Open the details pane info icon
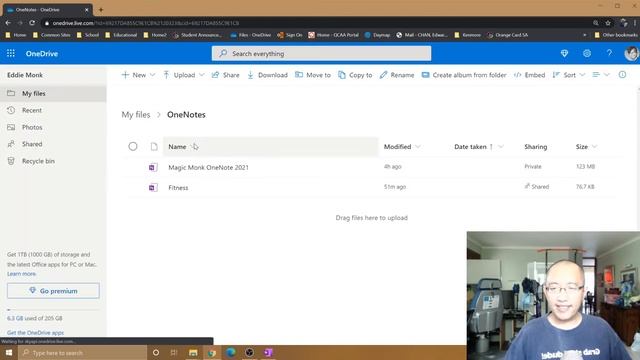640x360 pixels. (x=622, y=75)
